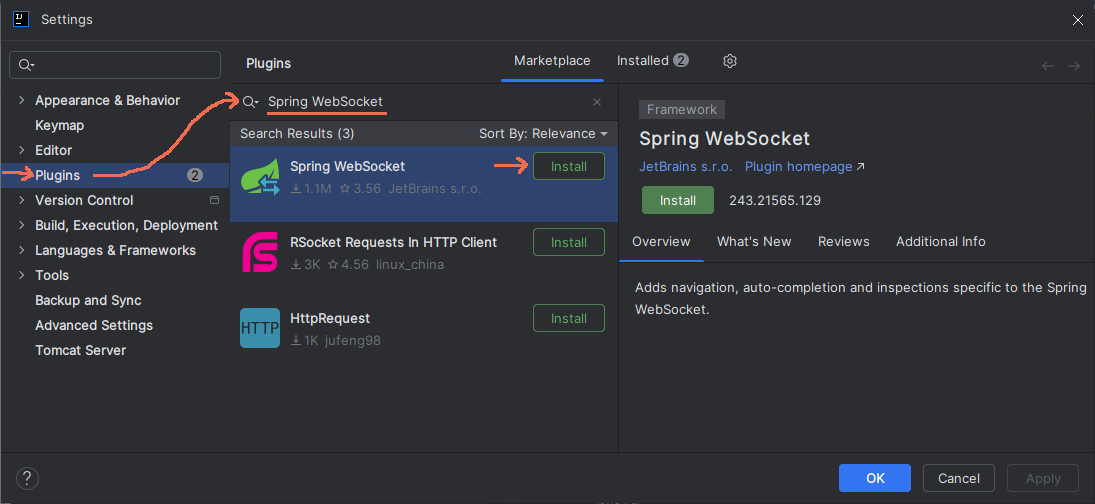Image resolution: width=1095 pixels, height=504 pixels.
Task: Clear the plugin search field with X
Action: [597, 102]
